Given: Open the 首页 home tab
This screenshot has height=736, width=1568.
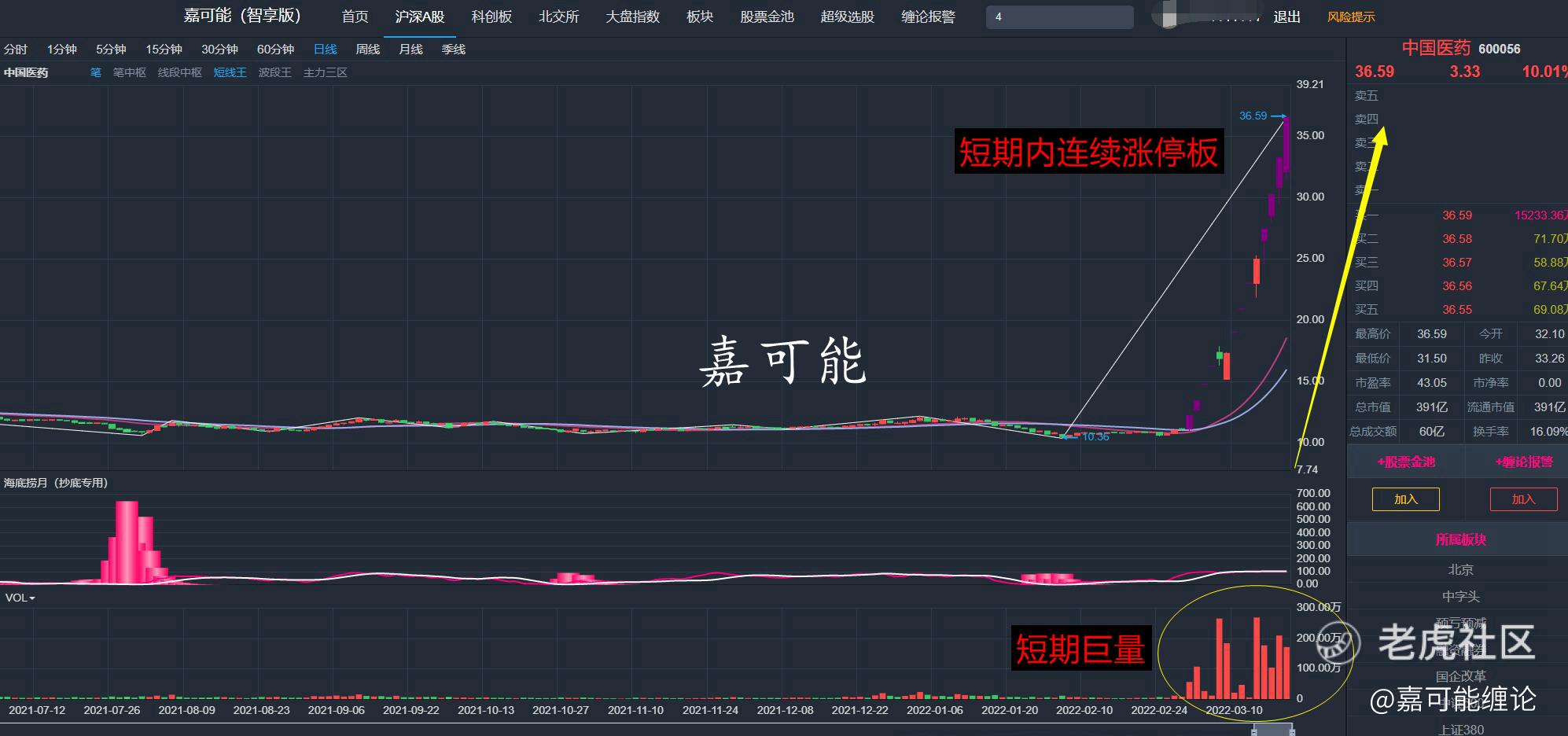Looking at the screenshot, I should click(x=355, y=17).
